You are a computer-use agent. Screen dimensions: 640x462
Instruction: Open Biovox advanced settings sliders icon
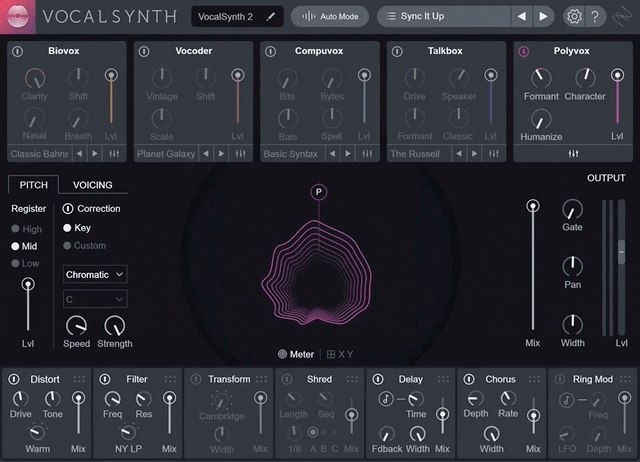click(114, 154)
